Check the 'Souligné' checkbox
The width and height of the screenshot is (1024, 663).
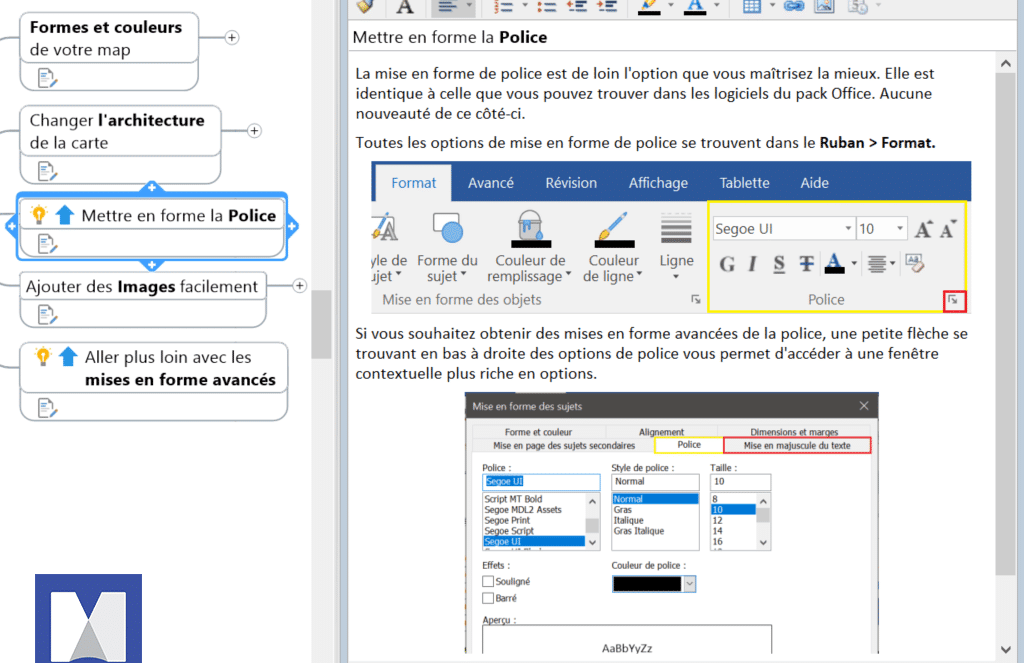488,581
